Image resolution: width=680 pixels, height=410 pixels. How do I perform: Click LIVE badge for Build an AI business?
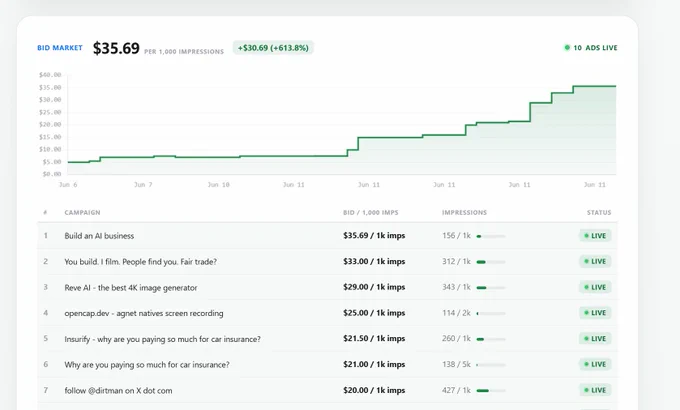tap(595, 236)
